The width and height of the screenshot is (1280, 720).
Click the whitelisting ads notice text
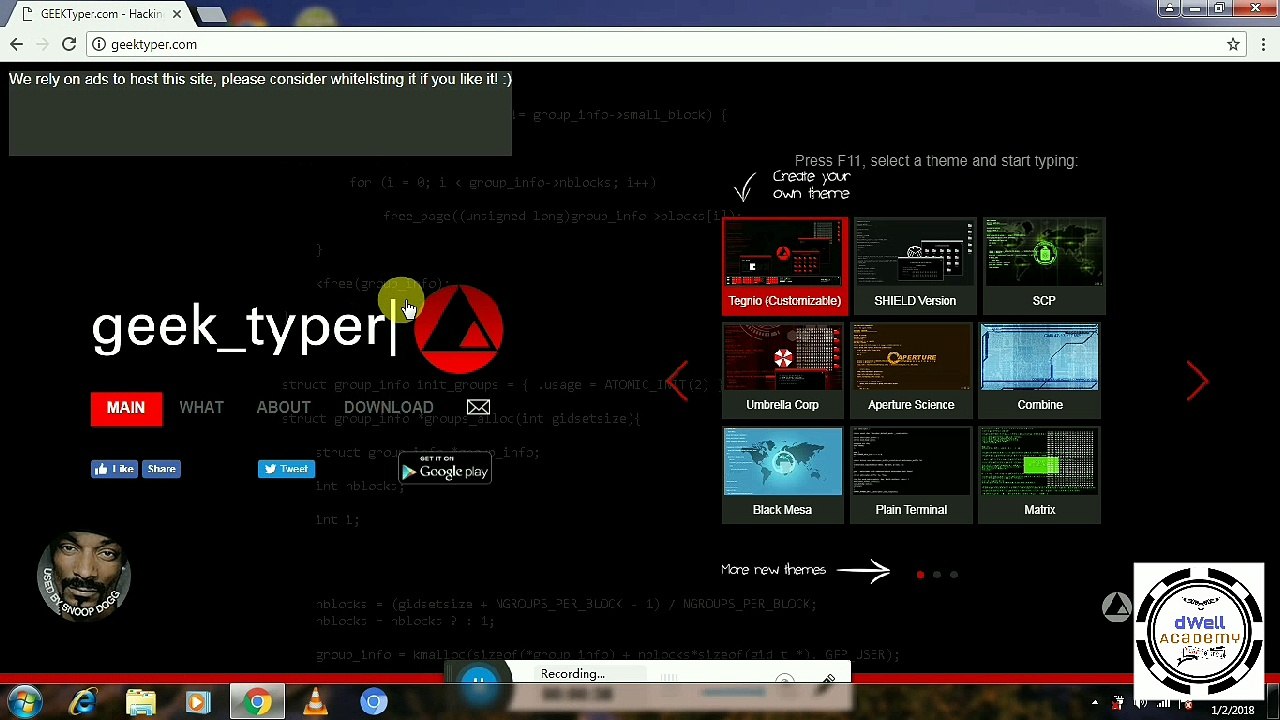tap(260, 79)
